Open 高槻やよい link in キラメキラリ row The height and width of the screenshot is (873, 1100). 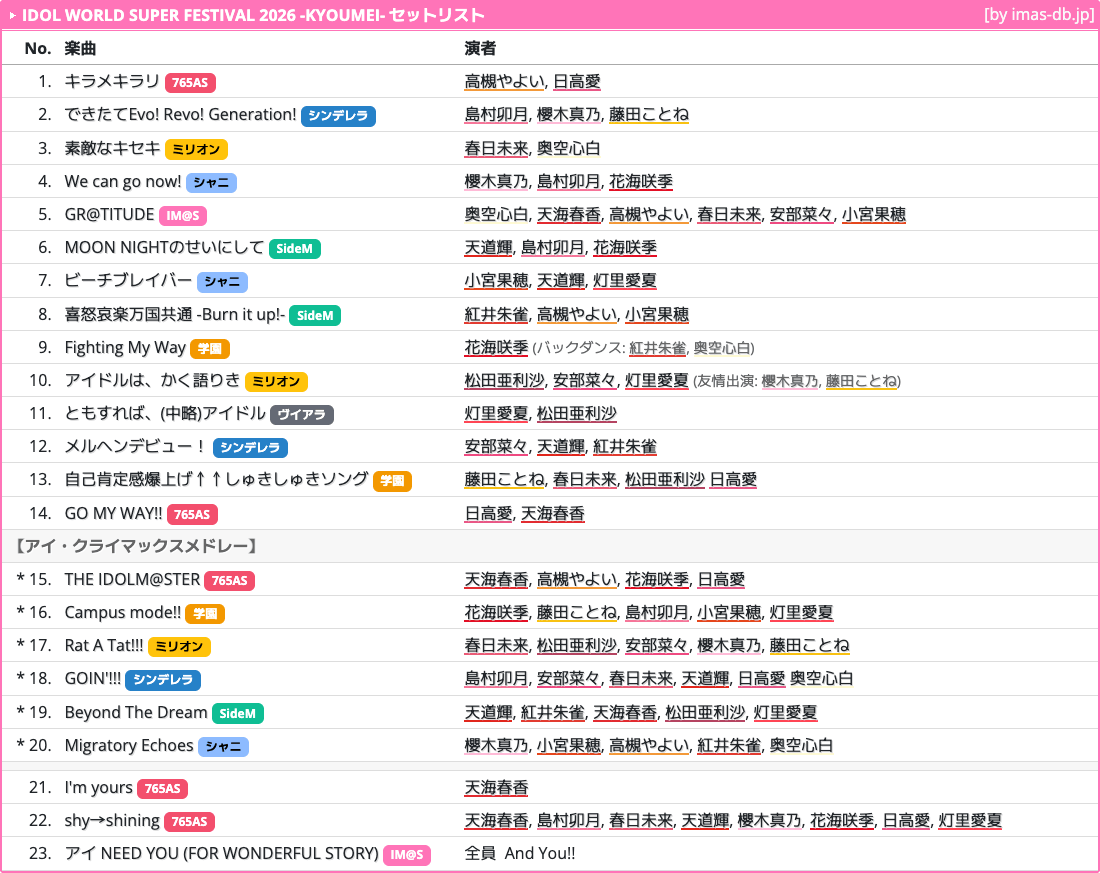click(x=504, y=81)
